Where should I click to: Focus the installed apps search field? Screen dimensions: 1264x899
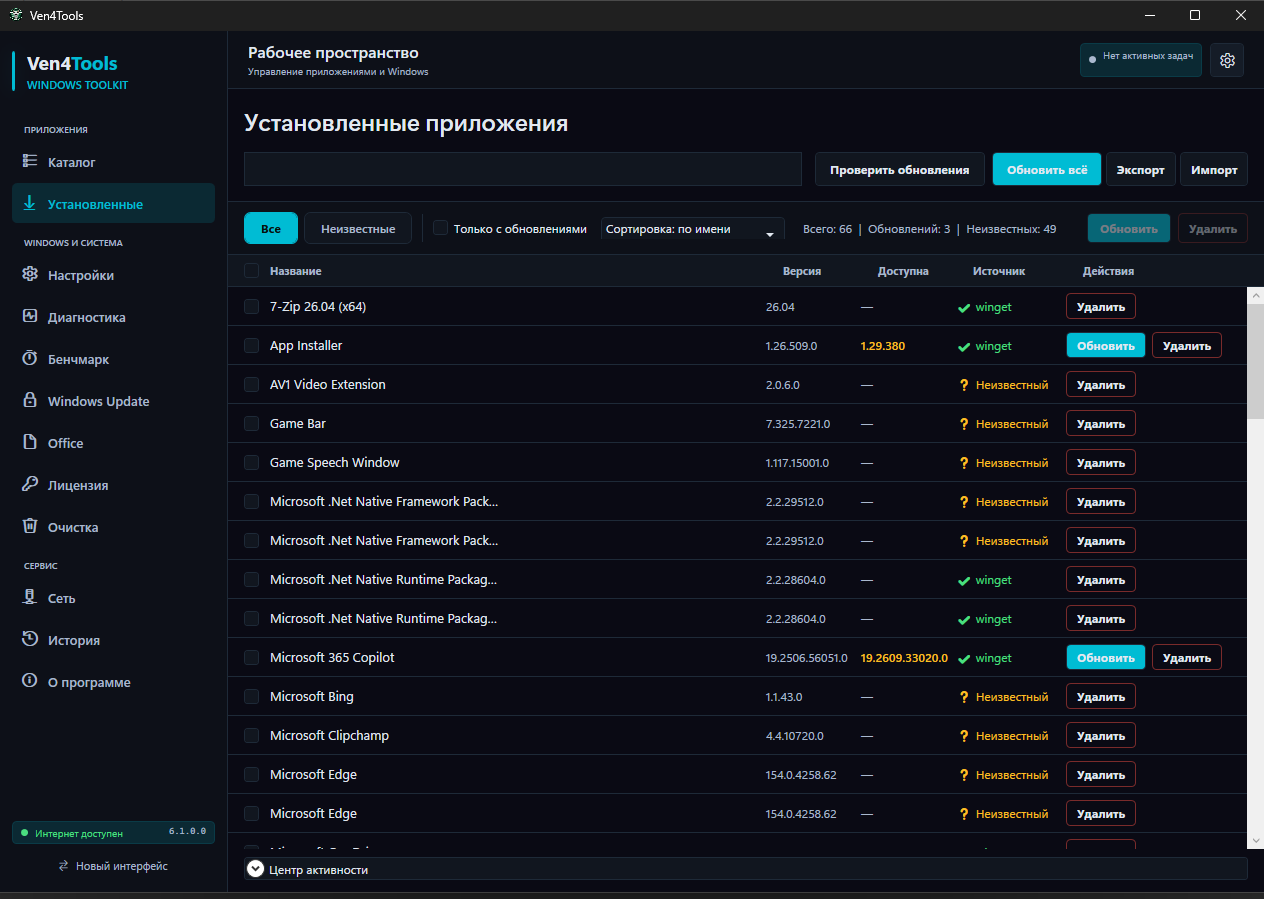(x=523, y=169)
